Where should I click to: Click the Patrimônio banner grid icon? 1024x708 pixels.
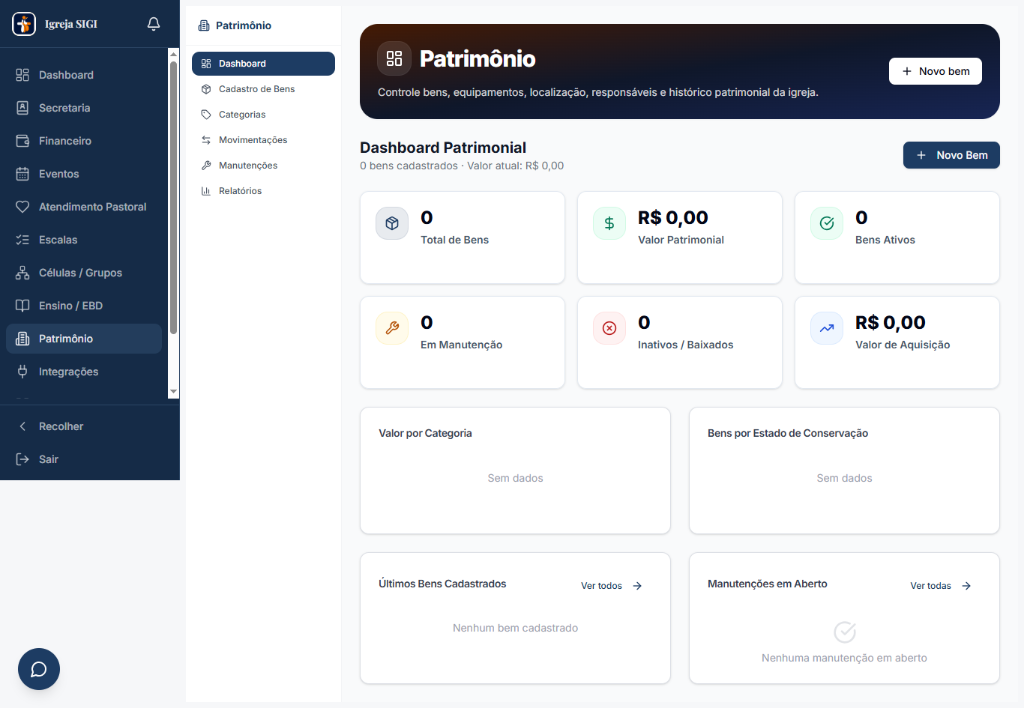394,59
